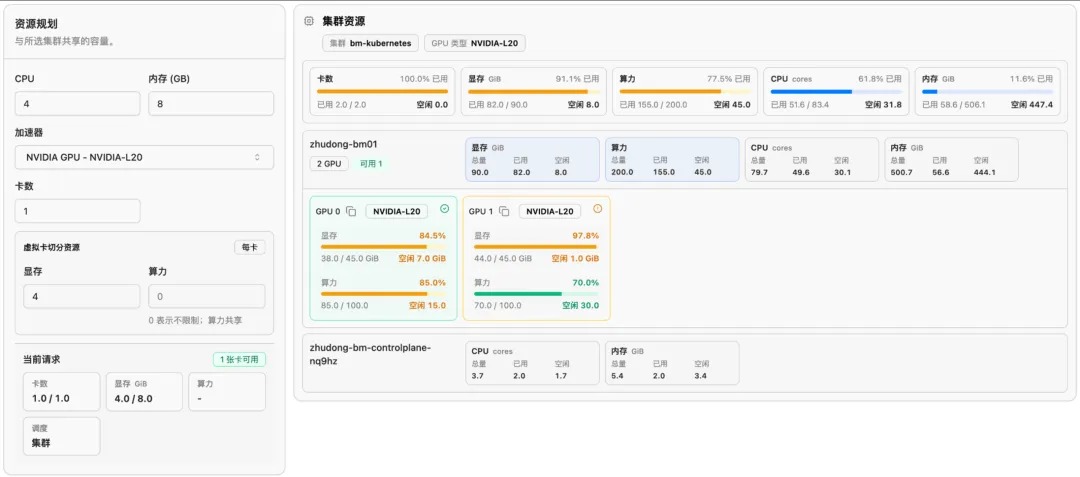Viewport: 1080px width, 477px height.
Task: Click the 显存 4.0 / 8.0 request card
Action: tap(144, 392)
